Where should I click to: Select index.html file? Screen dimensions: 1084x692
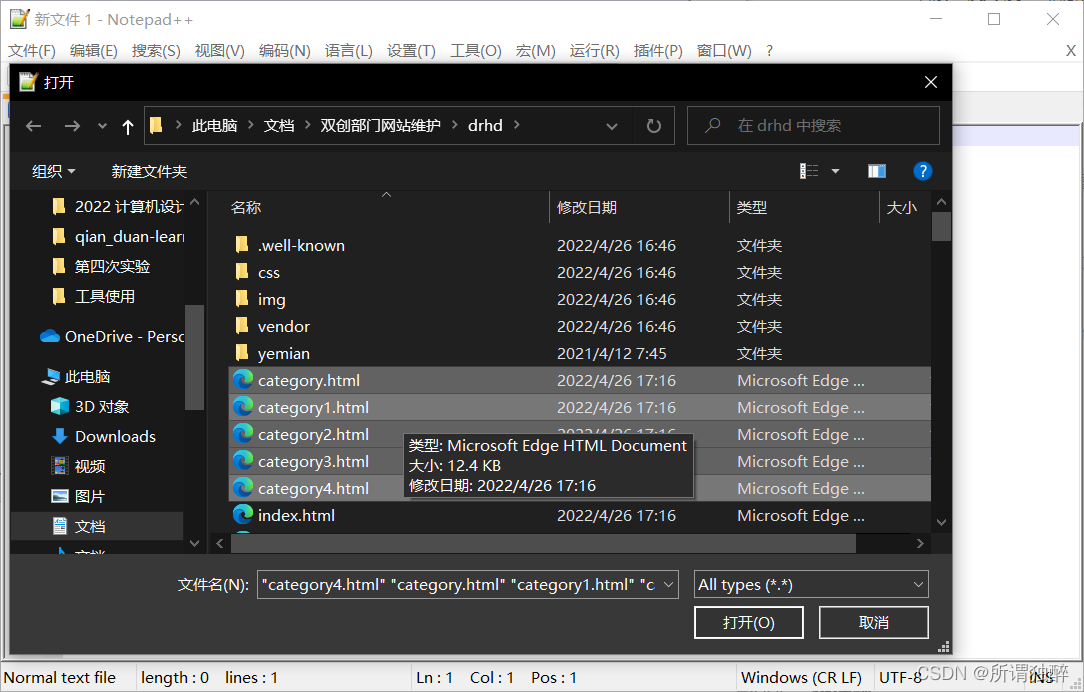579,515
